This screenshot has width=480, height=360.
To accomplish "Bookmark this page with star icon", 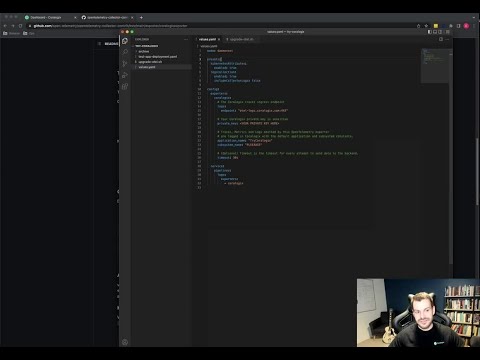I will 426,26.
